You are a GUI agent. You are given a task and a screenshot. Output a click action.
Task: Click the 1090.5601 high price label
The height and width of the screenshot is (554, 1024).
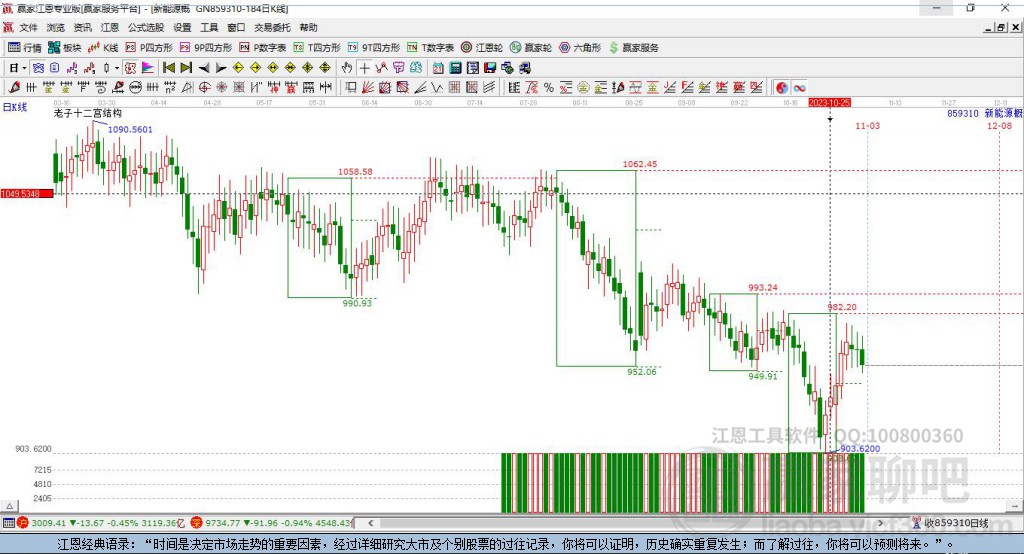click(x=130, y=129)
